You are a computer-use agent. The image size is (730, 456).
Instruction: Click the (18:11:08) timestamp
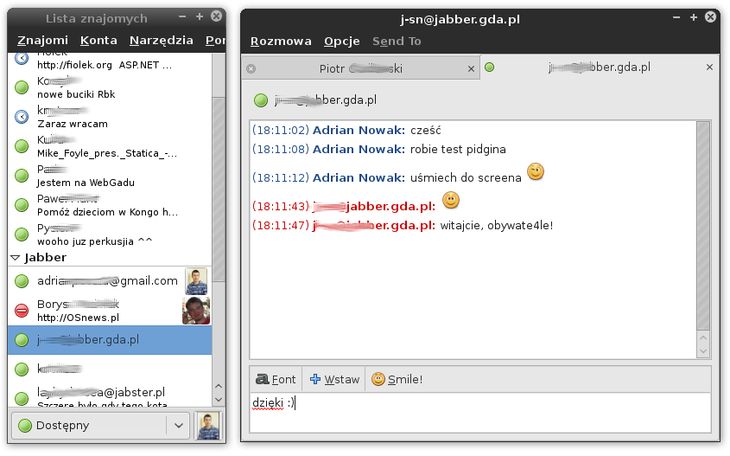tap(280, 150)
